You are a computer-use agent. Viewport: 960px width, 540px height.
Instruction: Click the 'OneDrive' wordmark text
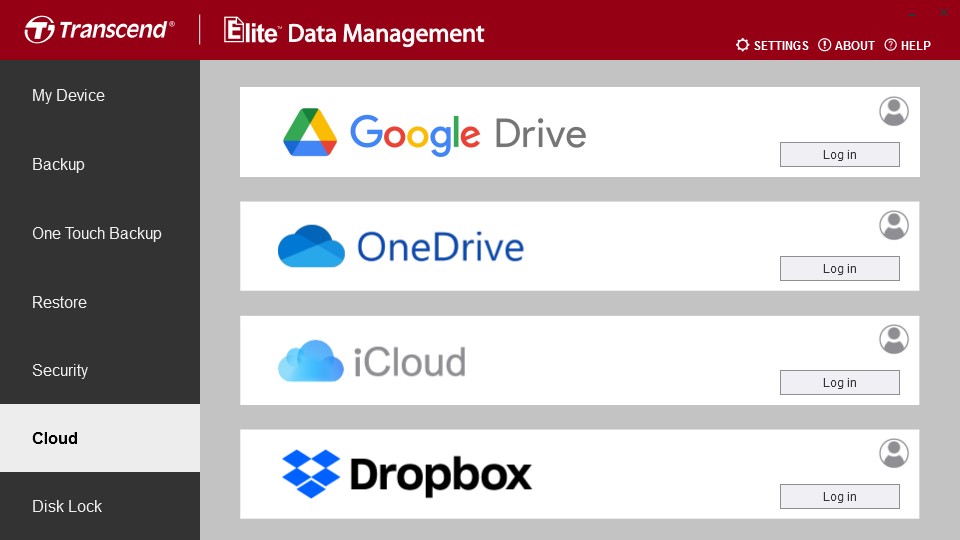pos(440,247)
